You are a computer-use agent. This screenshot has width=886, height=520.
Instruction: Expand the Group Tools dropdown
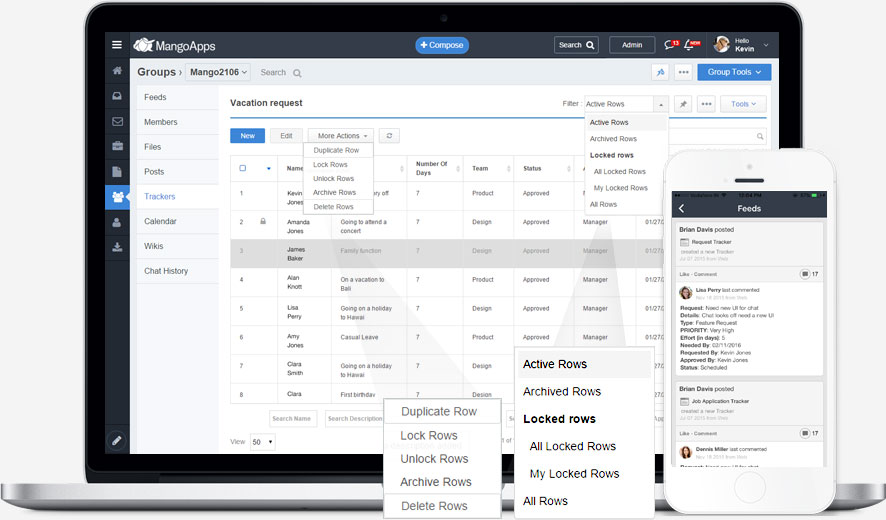coord(734,72)
